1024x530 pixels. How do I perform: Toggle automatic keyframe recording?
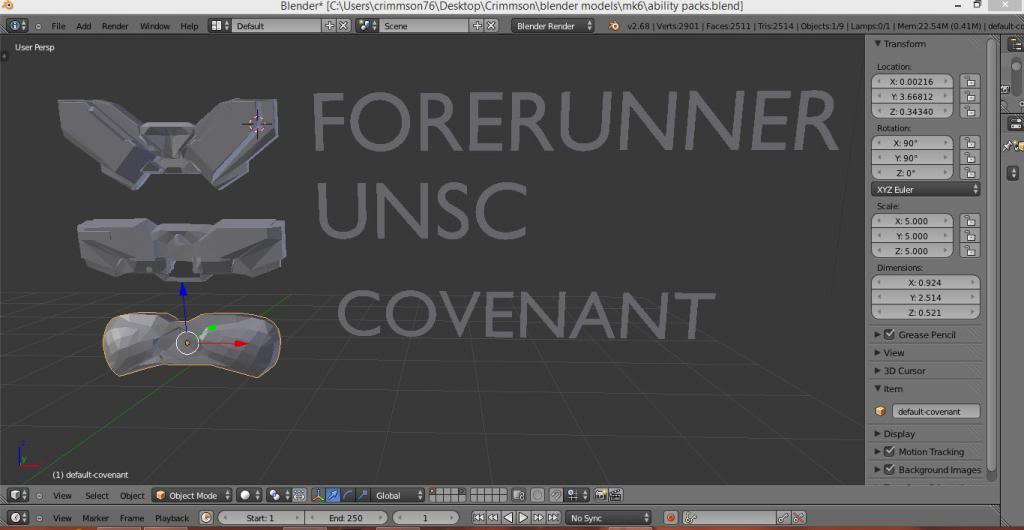point(670,518)
